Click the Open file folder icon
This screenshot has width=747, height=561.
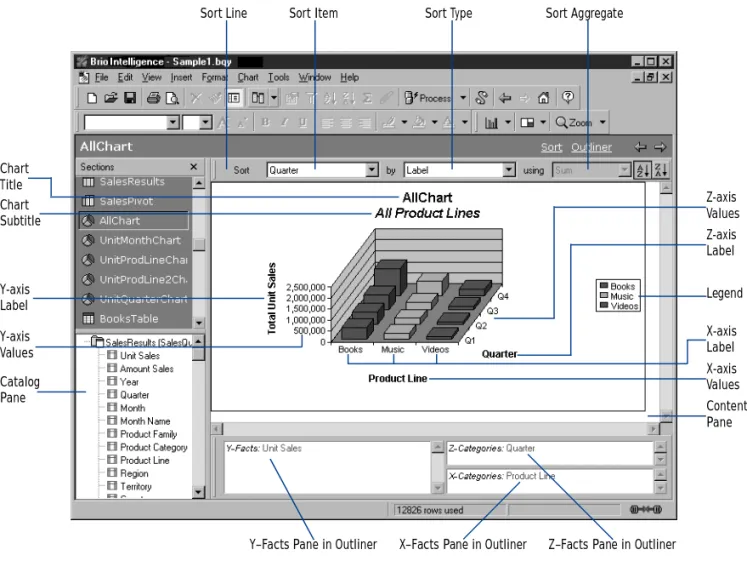(x=111, y=98)
